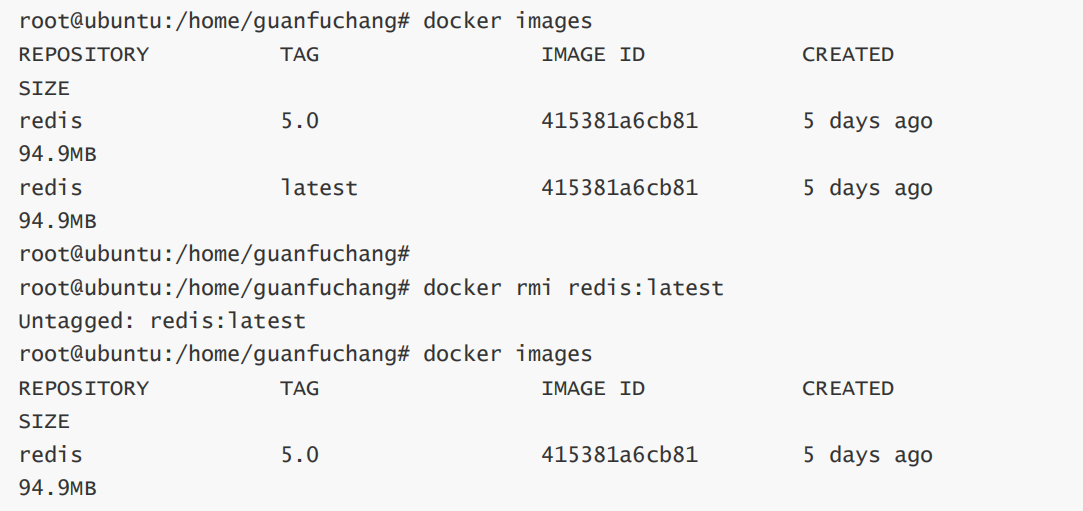Viewport: 1083px width, 511px height.
Task: Click image ID in the last table
Action: point(619,455)
